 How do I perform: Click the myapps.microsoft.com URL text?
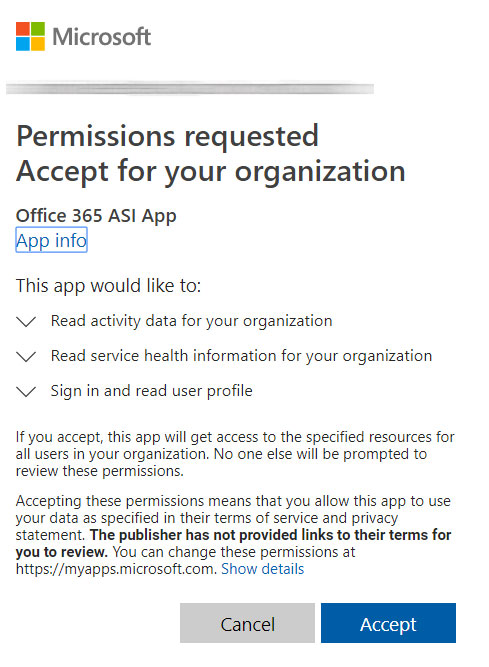click(117, 569)
